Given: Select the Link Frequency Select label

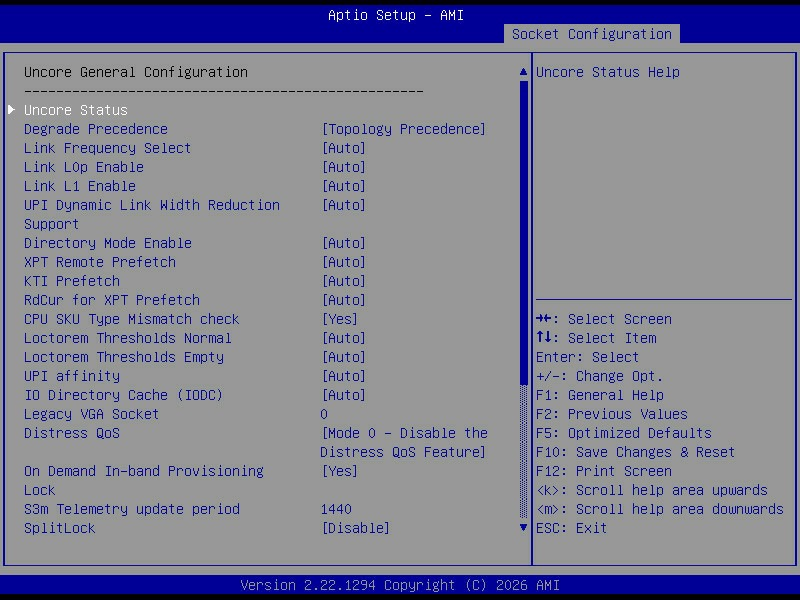Looking at the screenshot, I should click(107, 148).
